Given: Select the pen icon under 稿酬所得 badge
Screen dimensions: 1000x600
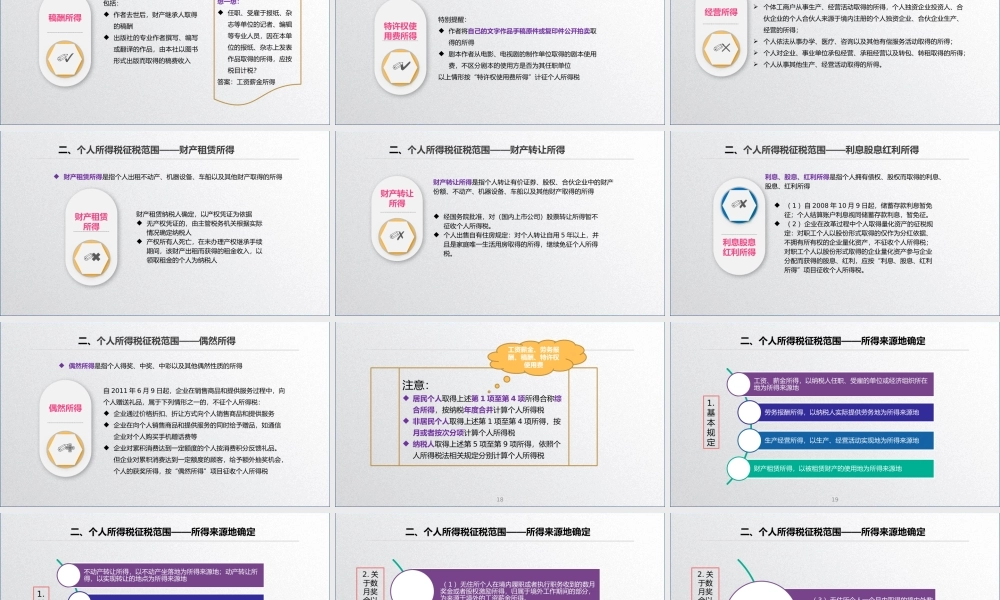Looking at the screenshot, I should pos(64,58).
